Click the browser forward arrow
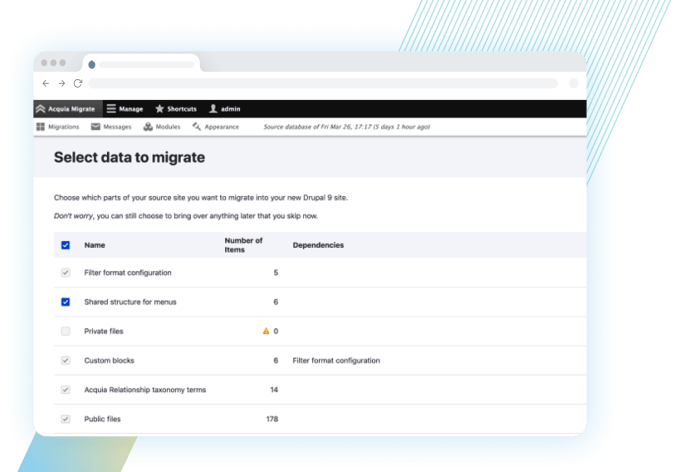678x472 pixels. 61,83
